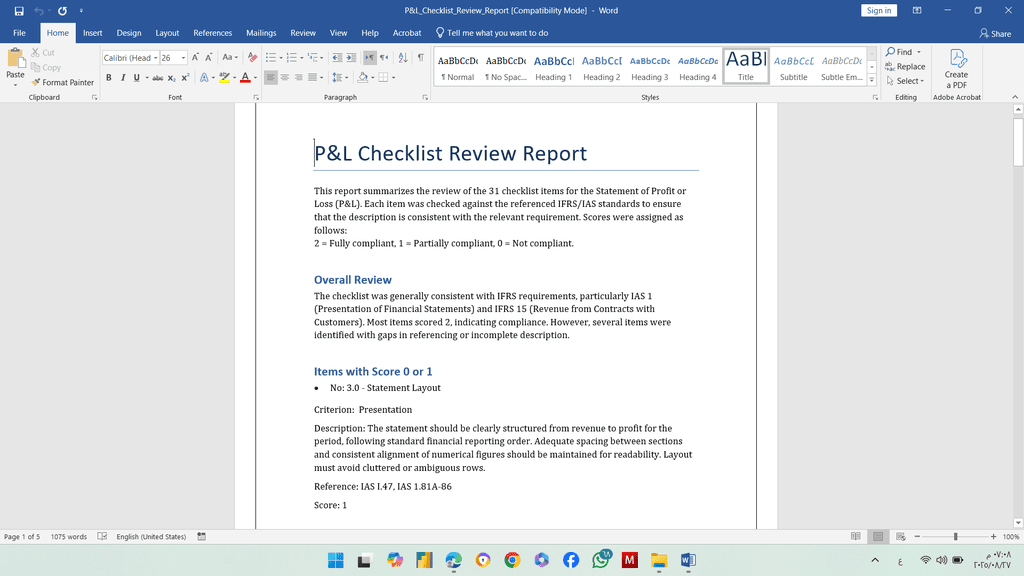Open the font size dropdown
1024x576 pixels.
pos(184,57)
